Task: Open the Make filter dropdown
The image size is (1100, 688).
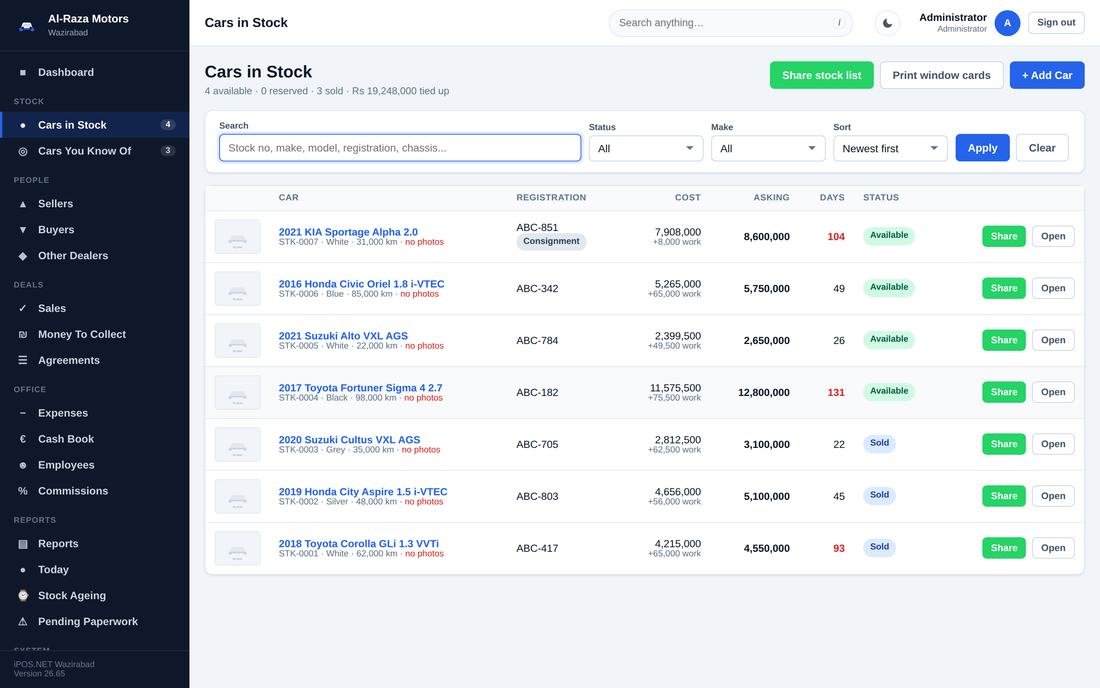Action: 768,149
